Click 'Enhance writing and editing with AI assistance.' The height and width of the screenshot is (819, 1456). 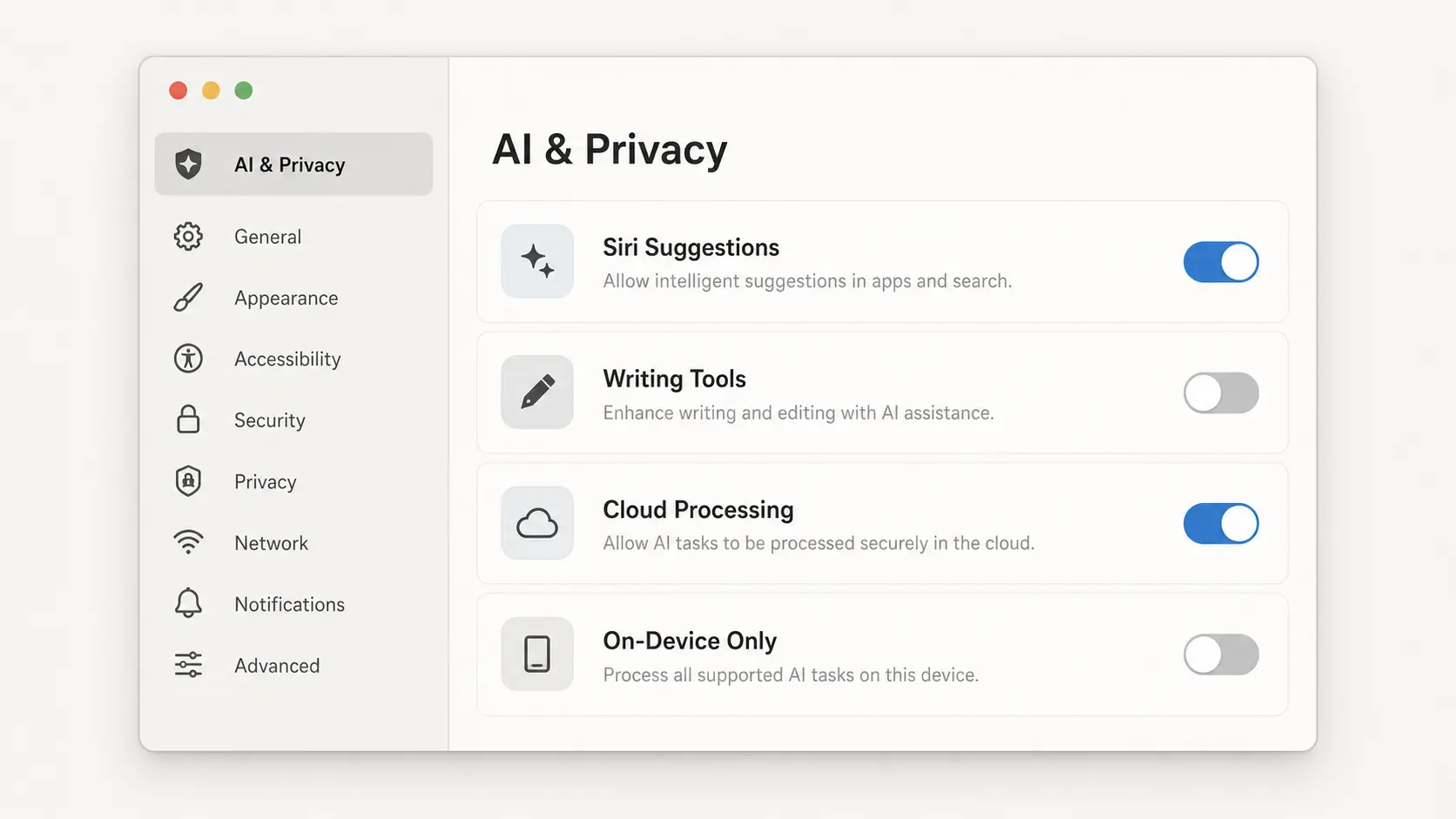coord(798,413)
